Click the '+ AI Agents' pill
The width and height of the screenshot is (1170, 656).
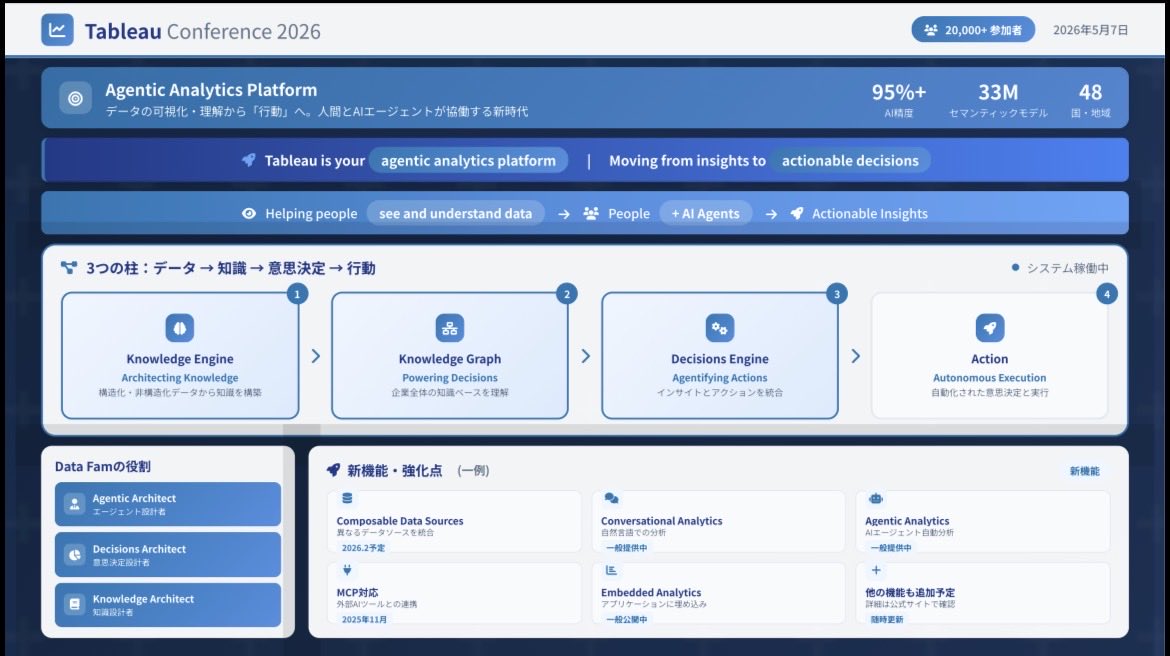coord(705,213)
